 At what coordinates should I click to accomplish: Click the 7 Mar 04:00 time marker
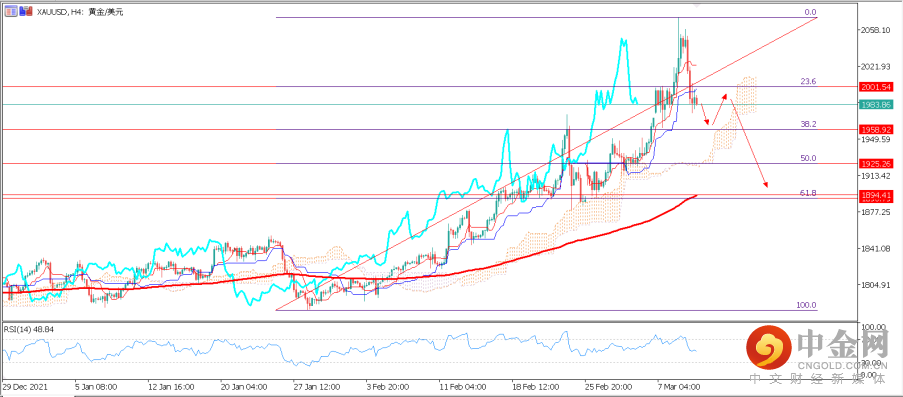[x=680, y=387]
